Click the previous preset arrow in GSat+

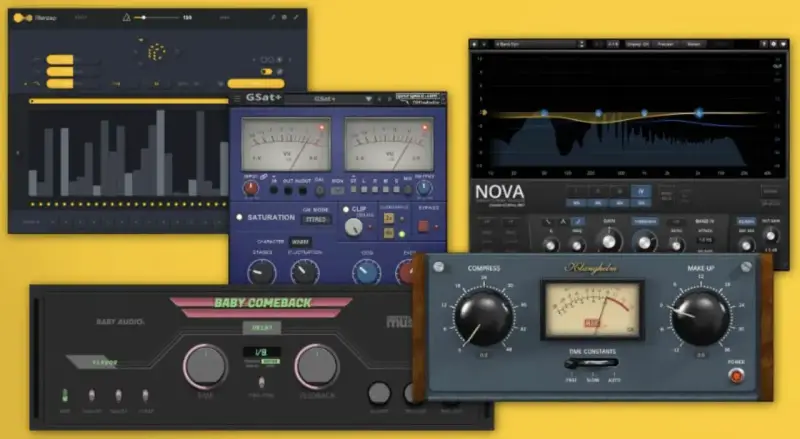tap(380, 99)
